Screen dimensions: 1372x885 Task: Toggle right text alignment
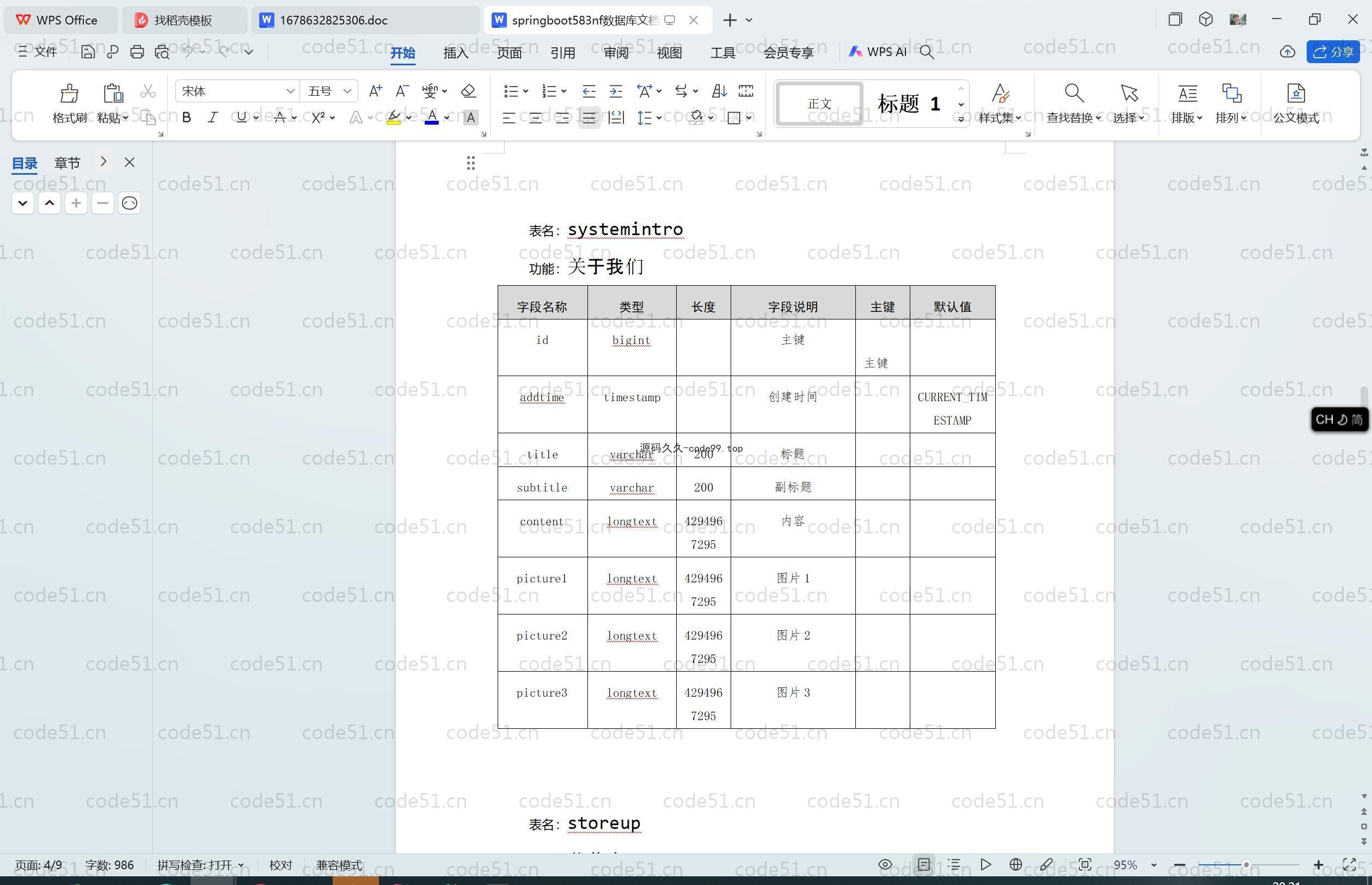coord(562,118)
